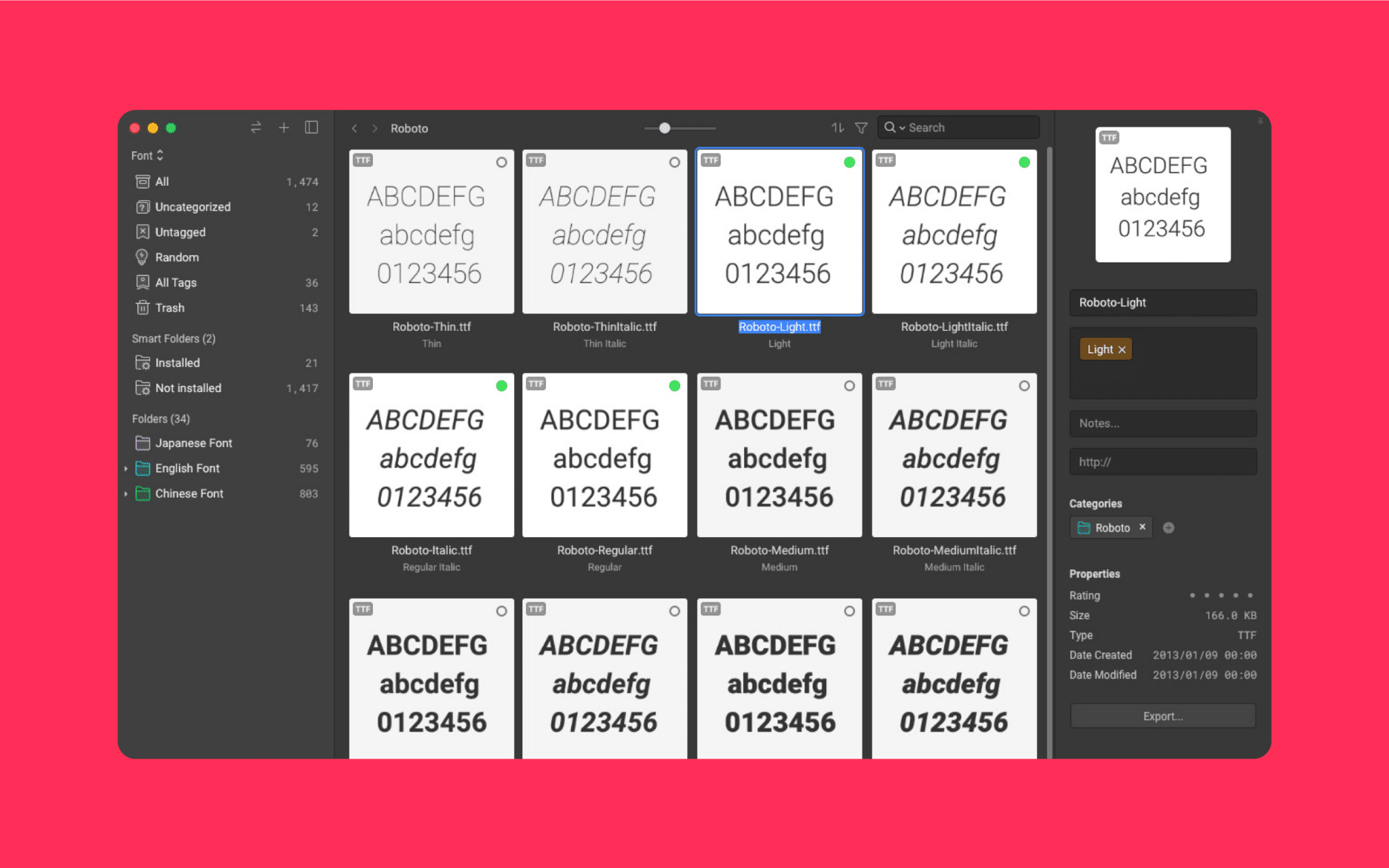Deactivate Roboto-Light.ttf via green dot

pyautogui.click(x=849, y=162)
